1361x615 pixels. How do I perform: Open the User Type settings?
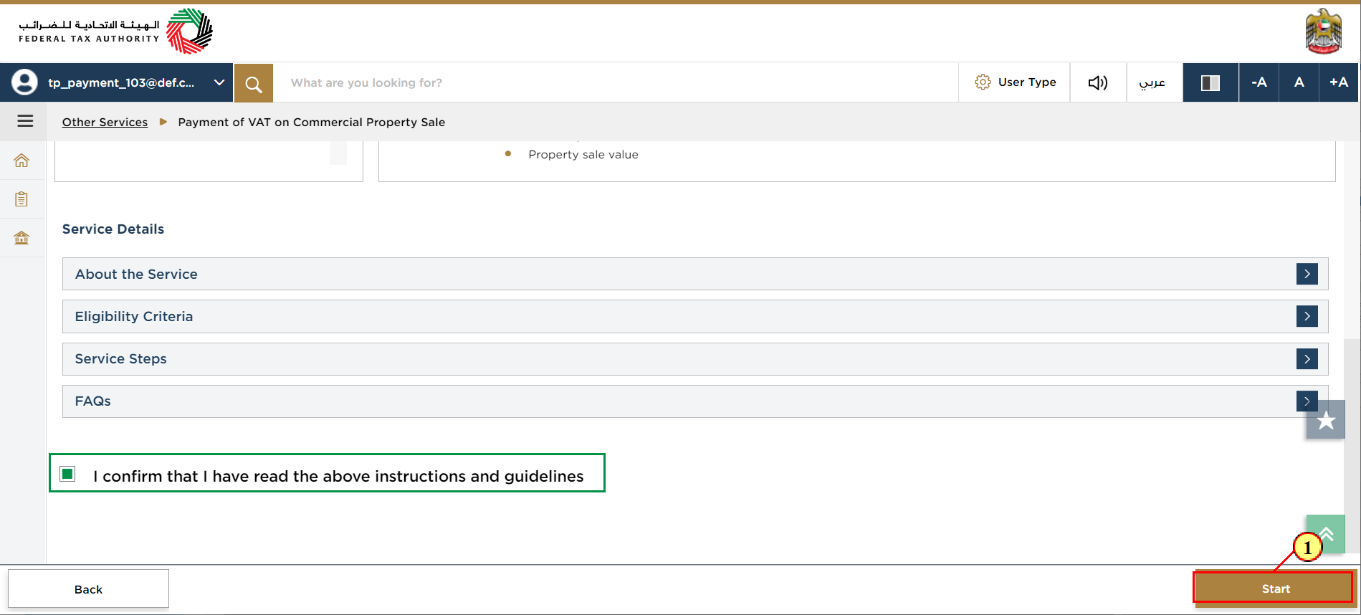click(1014, 83)
